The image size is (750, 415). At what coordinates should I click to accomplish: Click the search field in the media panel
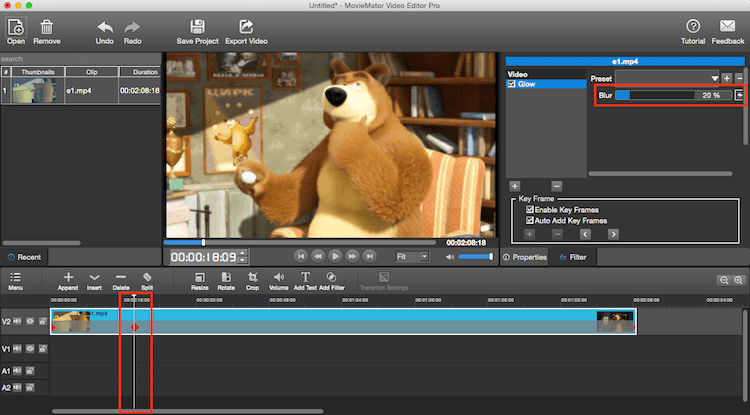tap(43, 59)
